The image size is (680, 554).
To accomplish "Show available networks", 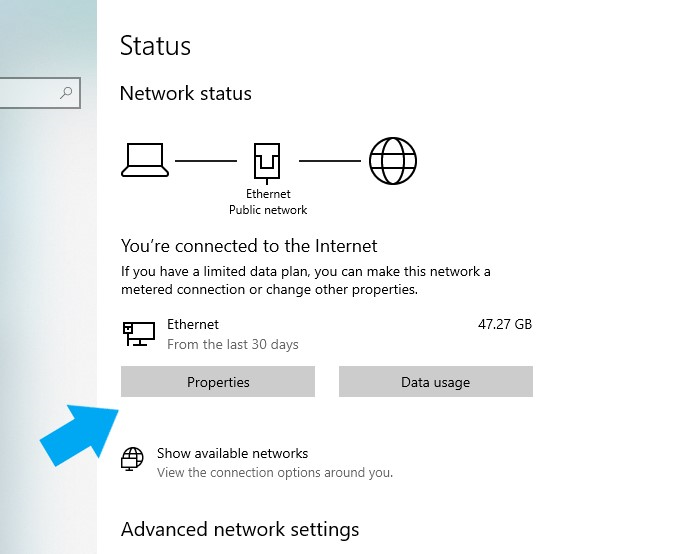I will pos(232,453).
